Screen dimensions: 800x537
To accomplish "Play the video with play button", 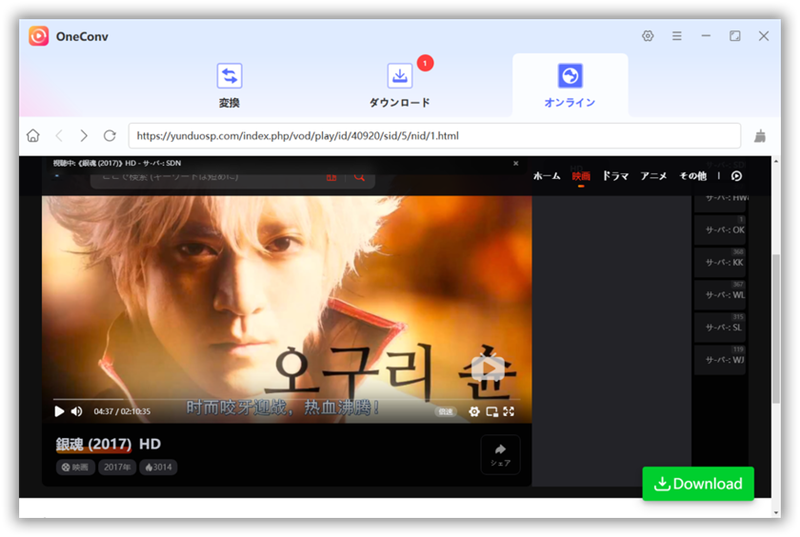I will pyautogui.click(x=59, y=411).
